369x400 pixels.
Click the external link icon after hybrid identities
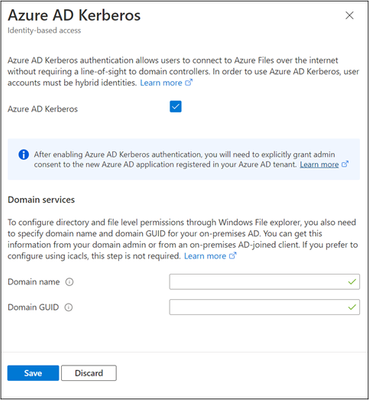point(189,83)
